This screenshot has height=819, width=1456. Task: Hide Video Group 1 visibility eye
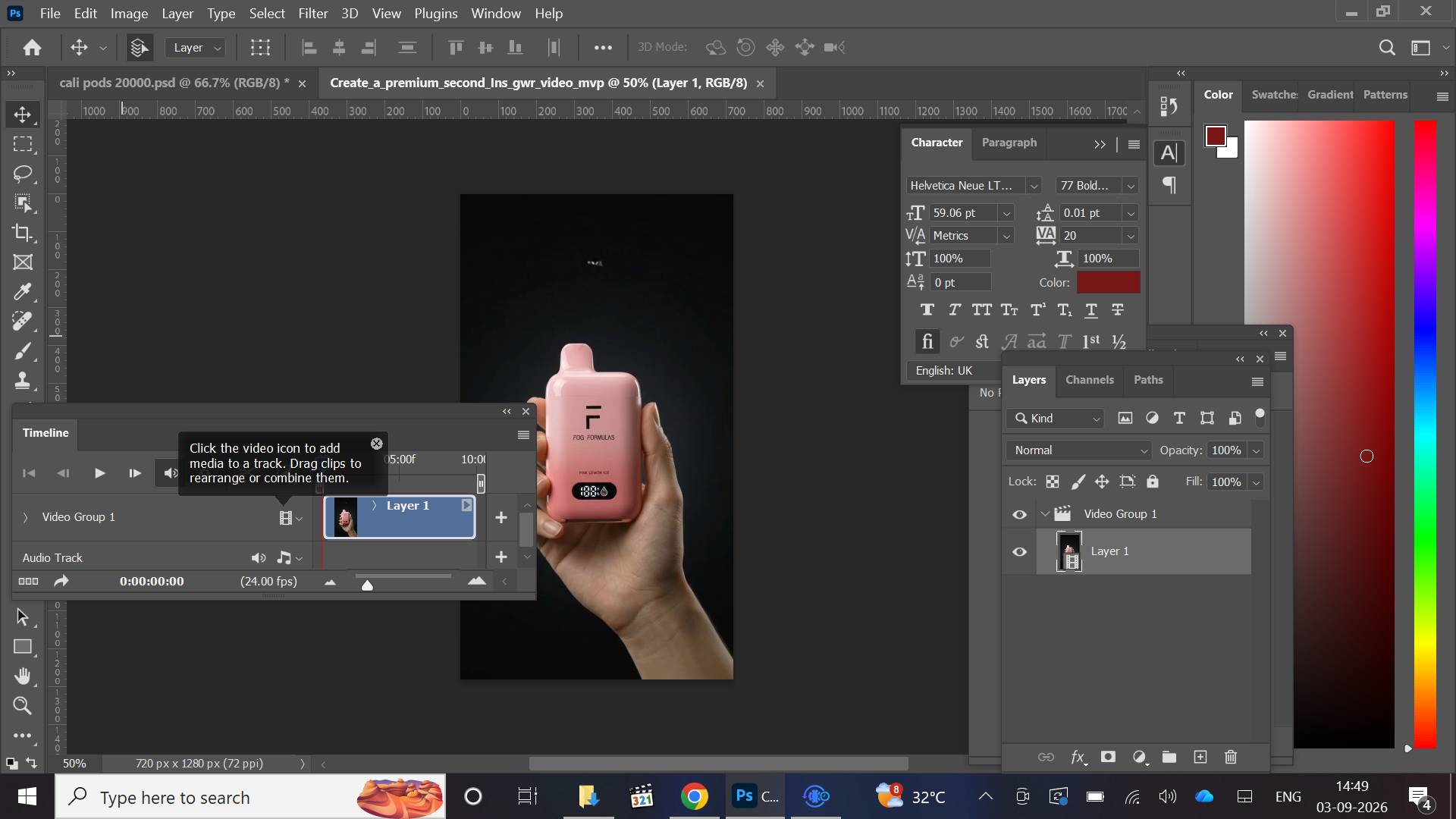(1019, 514)
